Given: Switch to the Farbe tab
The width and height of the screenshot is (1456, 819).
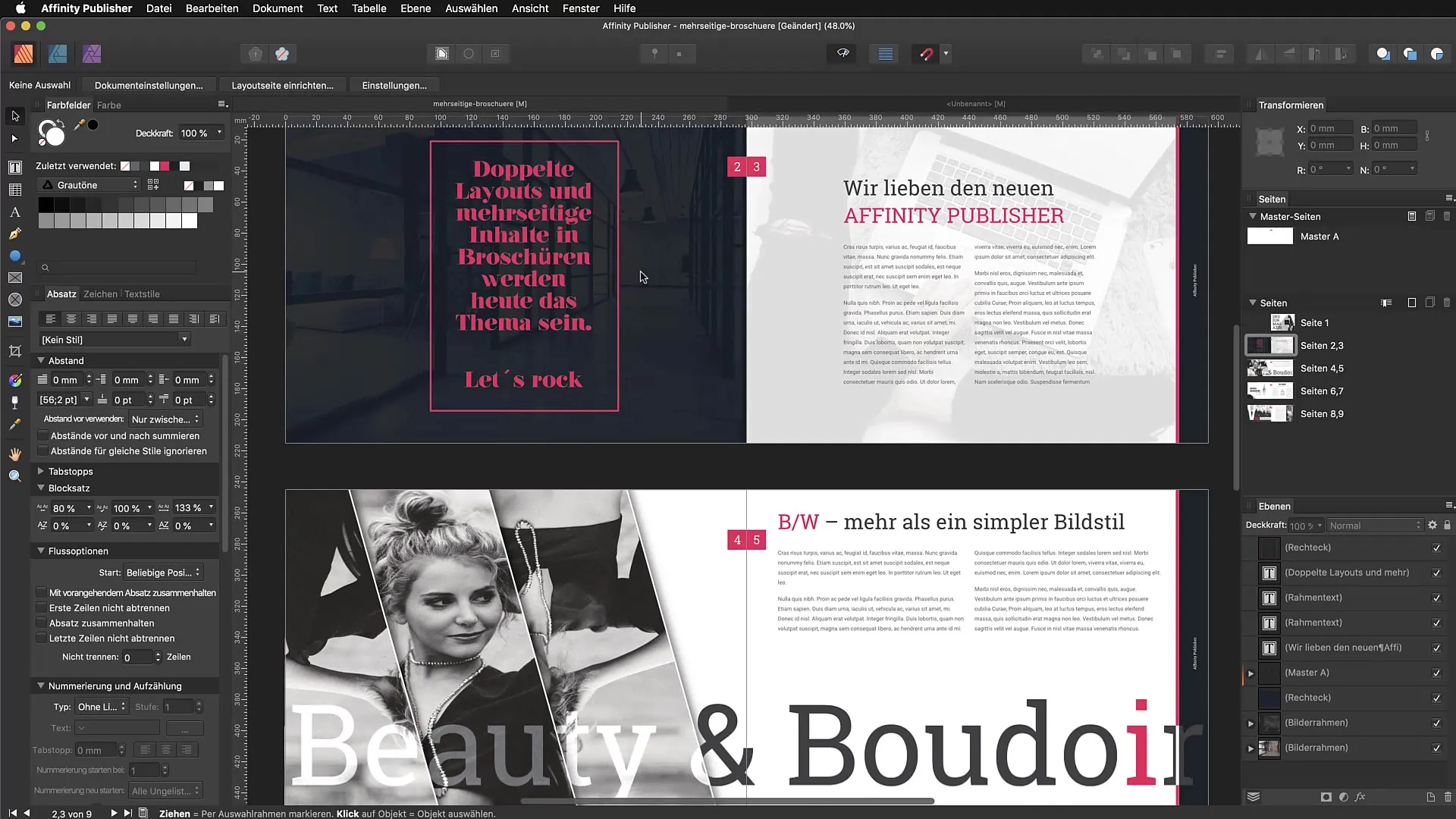Looking at the screenshot, I should [x=109, y=105].
